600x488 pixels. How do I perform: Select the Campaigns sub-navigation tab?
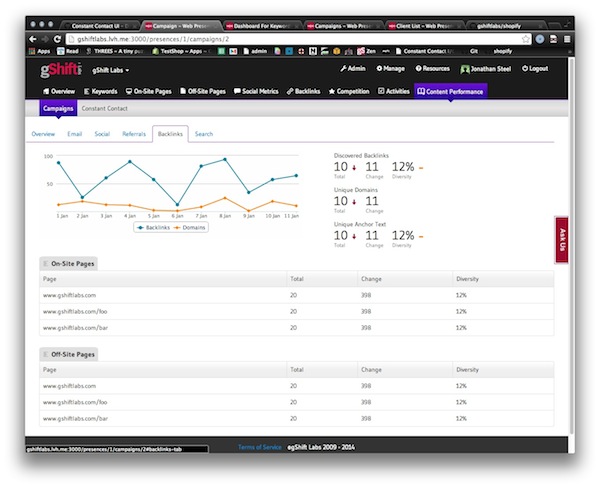[58, 108]
